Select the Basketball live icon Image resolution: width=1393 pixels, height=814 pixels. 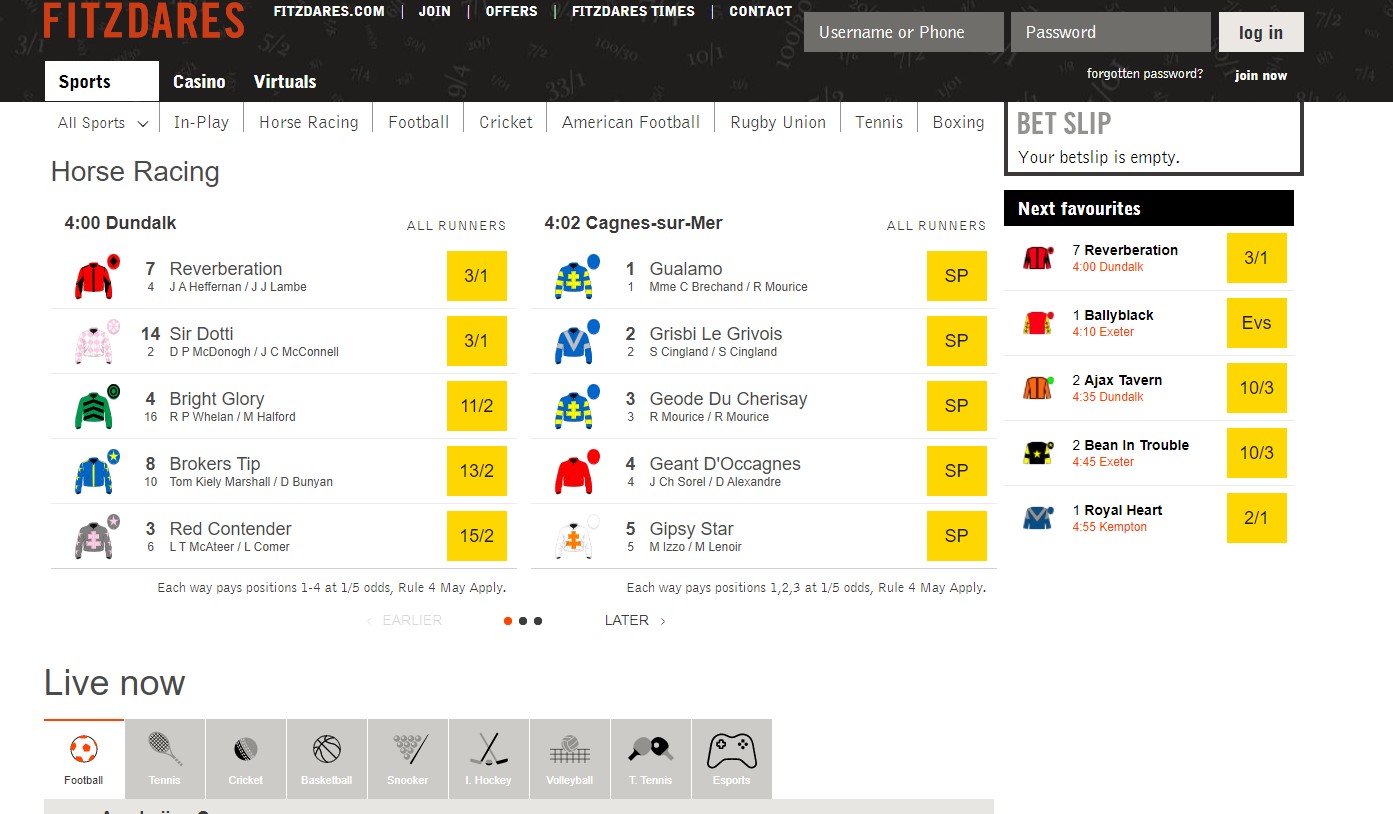(x=327, y=749)
